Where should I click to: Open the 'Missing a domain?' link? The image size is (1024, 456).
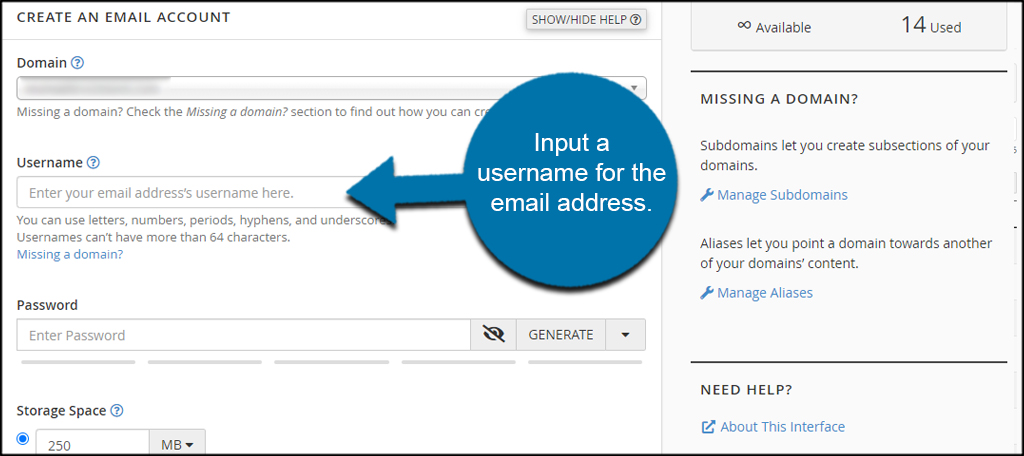click(x=70, y=255)
